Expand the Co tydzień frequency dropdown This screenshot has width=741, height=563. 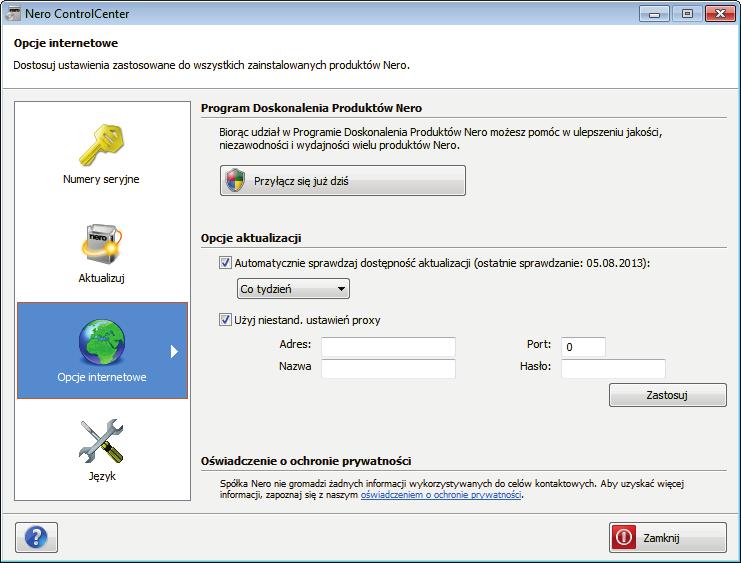pos(293,289)
